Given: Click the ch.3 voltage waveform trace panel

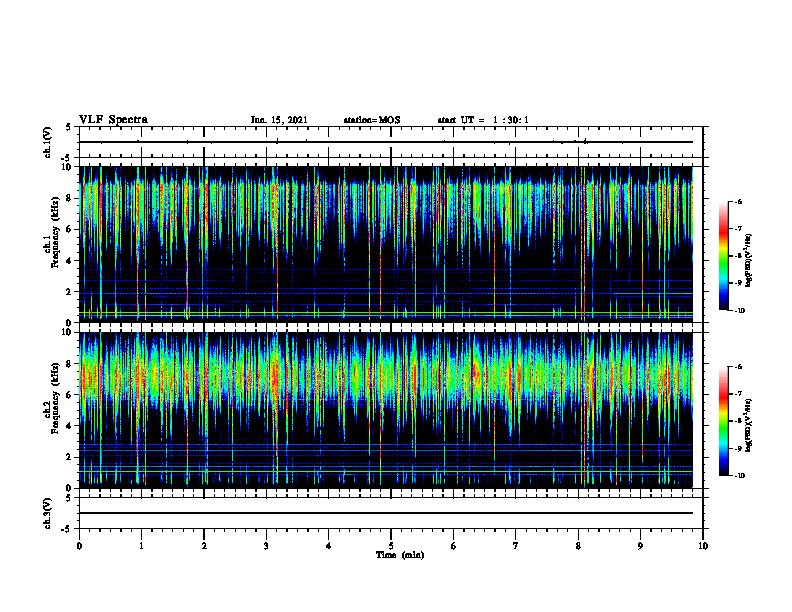Looking at the screenshot, I should 391,513.
